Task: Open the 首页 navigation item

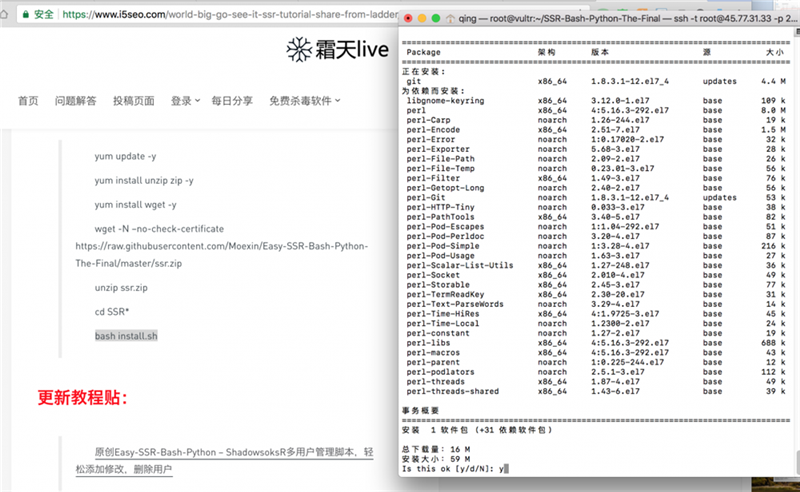Action: coord(28,101)
